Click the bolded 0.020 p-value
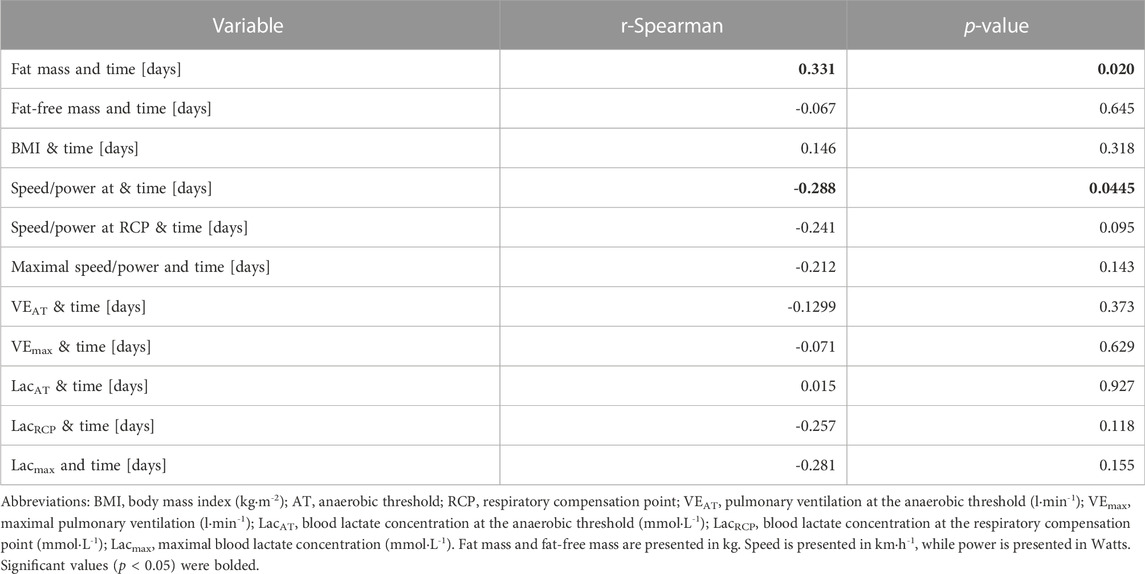Image resolution: width=1145 pixels, height=574 pixels. [1116, 69]
